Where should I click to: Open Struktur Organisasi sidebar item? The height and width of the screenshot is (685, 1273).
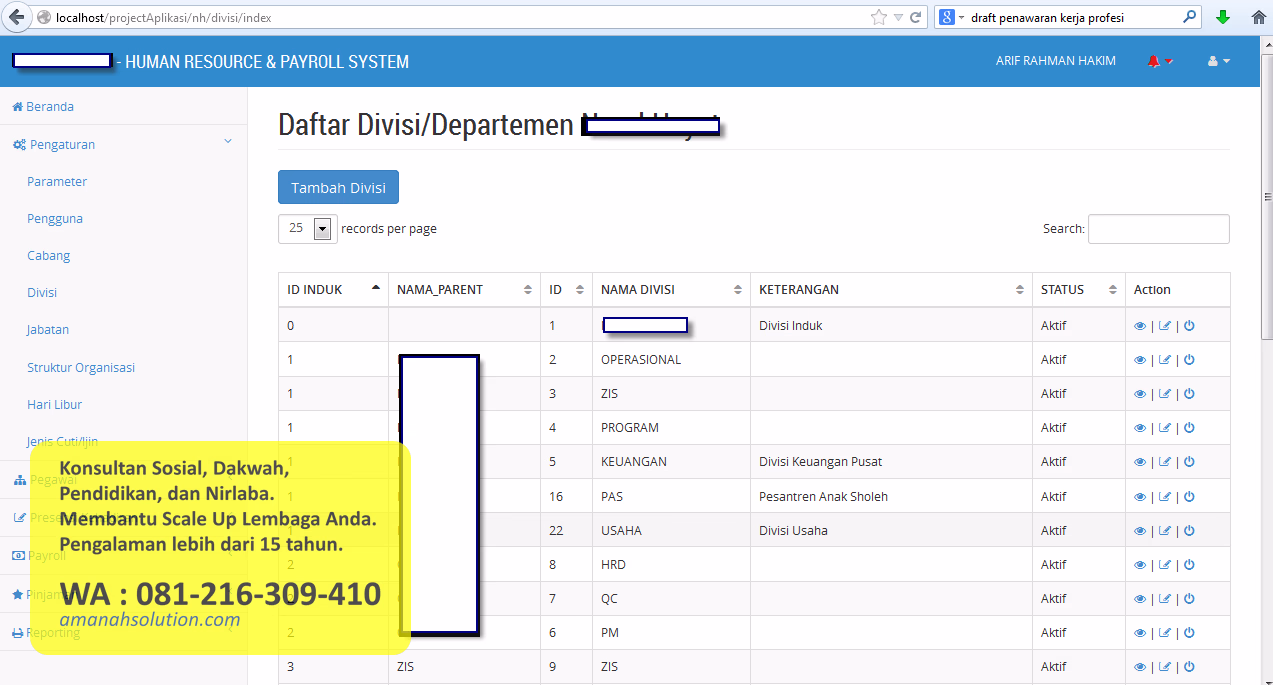click(x=81, y=368)
